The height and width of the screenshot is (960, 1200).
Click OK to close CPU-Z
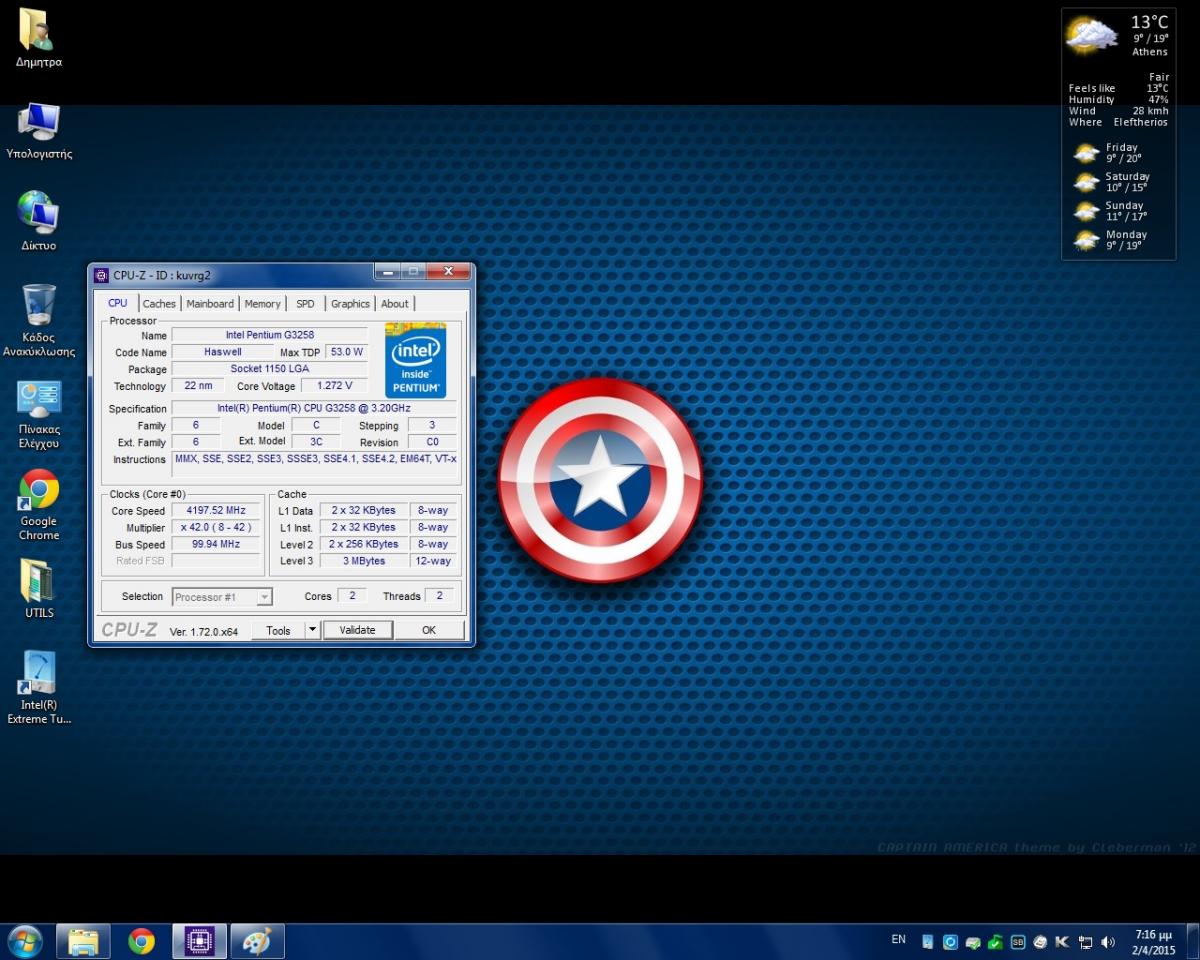pos(429,630)
